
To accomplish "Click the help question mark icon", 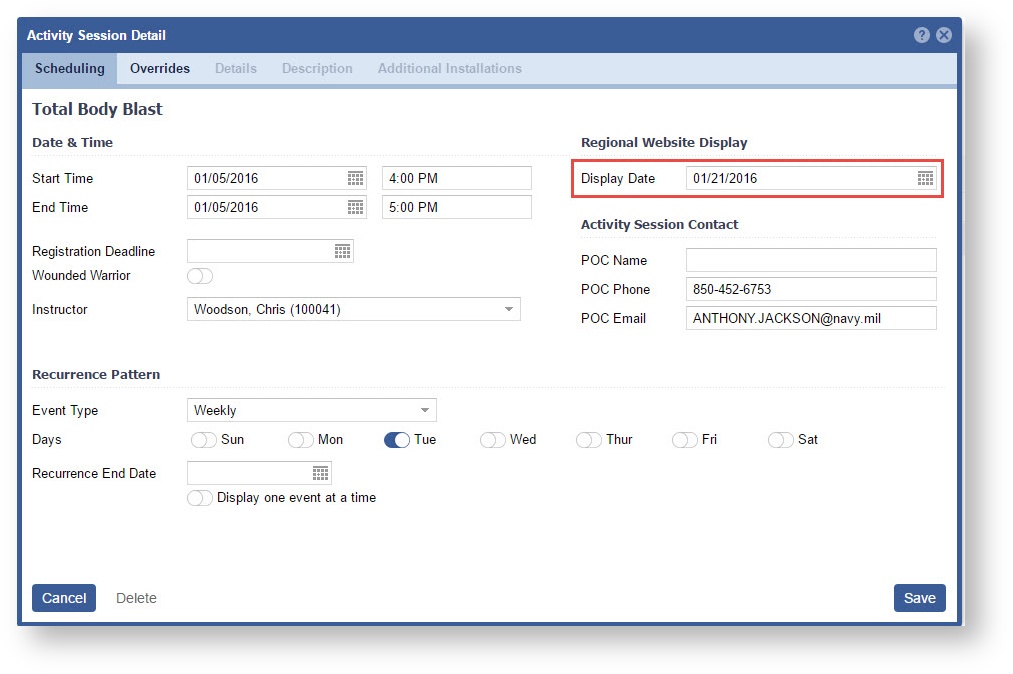I will pos(922,35).
